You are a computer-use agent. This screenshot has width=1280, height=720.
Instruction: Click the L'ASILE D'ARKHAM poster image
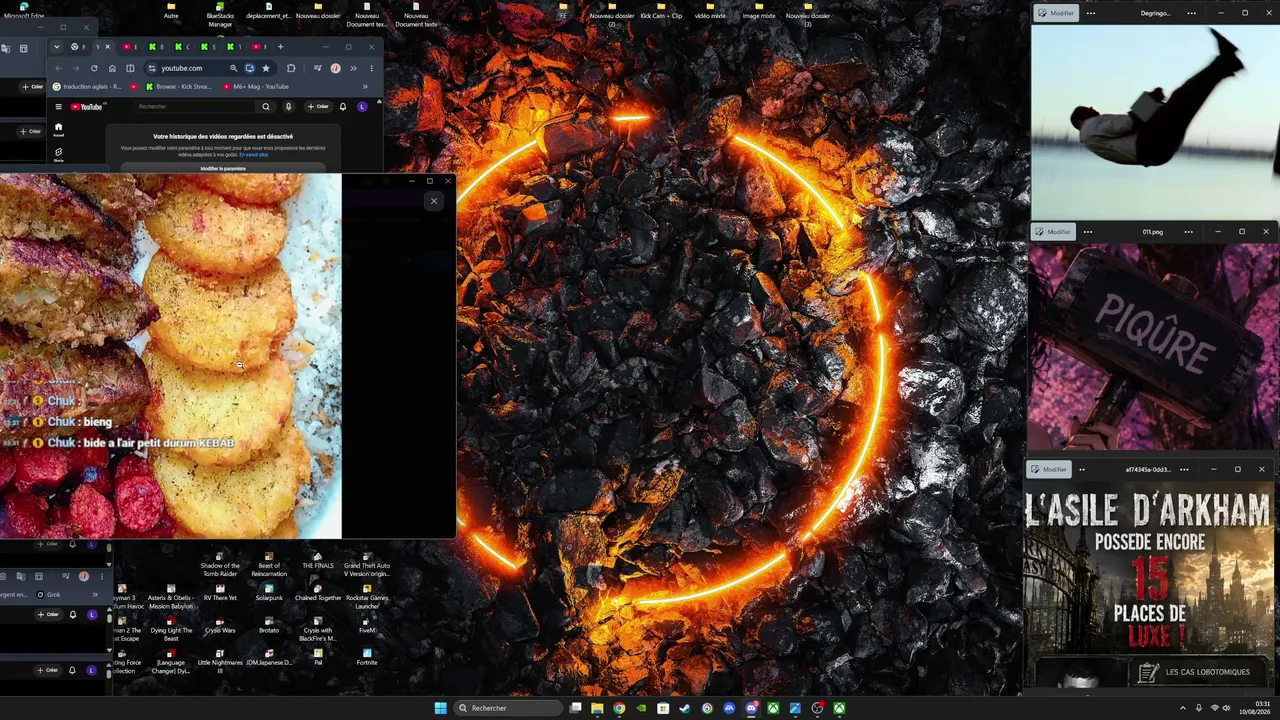click(x=1149, y=586)
